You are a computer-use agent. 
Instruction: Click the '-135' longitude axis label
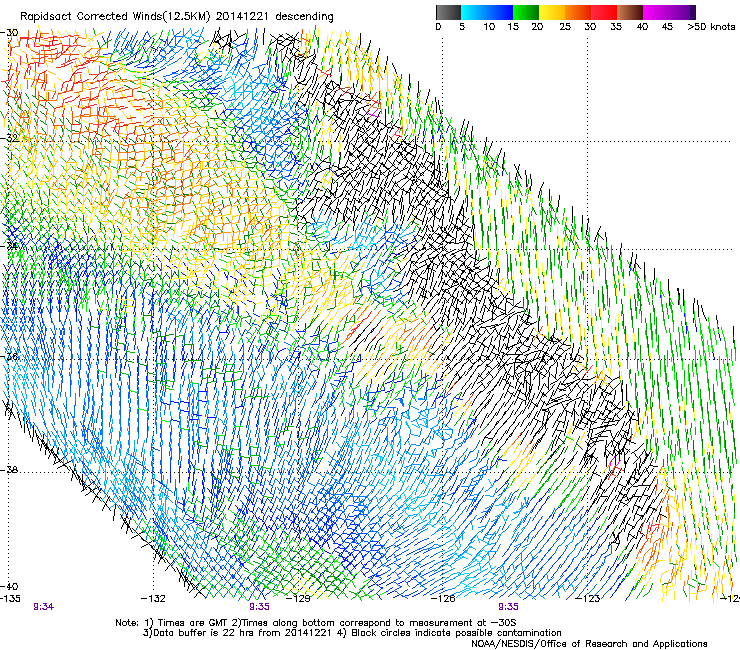(x=10, y=599)
